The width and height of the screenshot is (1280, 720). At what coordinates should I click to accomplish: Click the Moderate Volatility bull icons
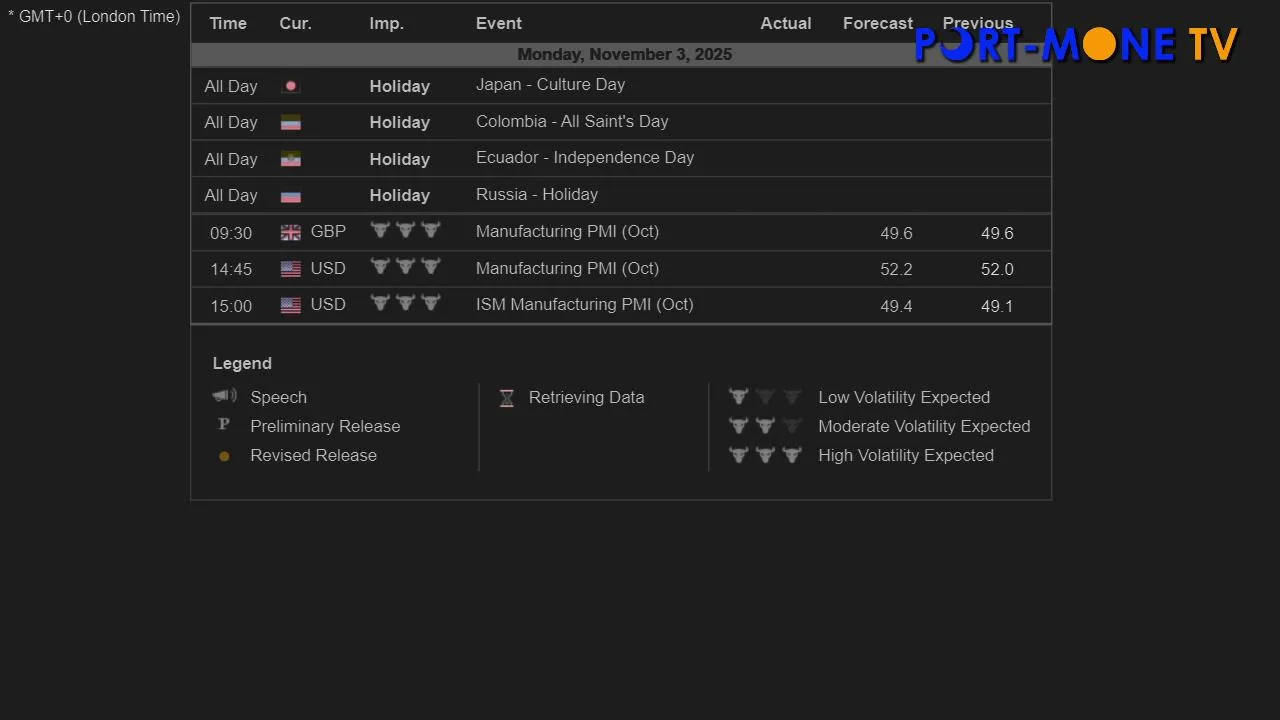765,426
